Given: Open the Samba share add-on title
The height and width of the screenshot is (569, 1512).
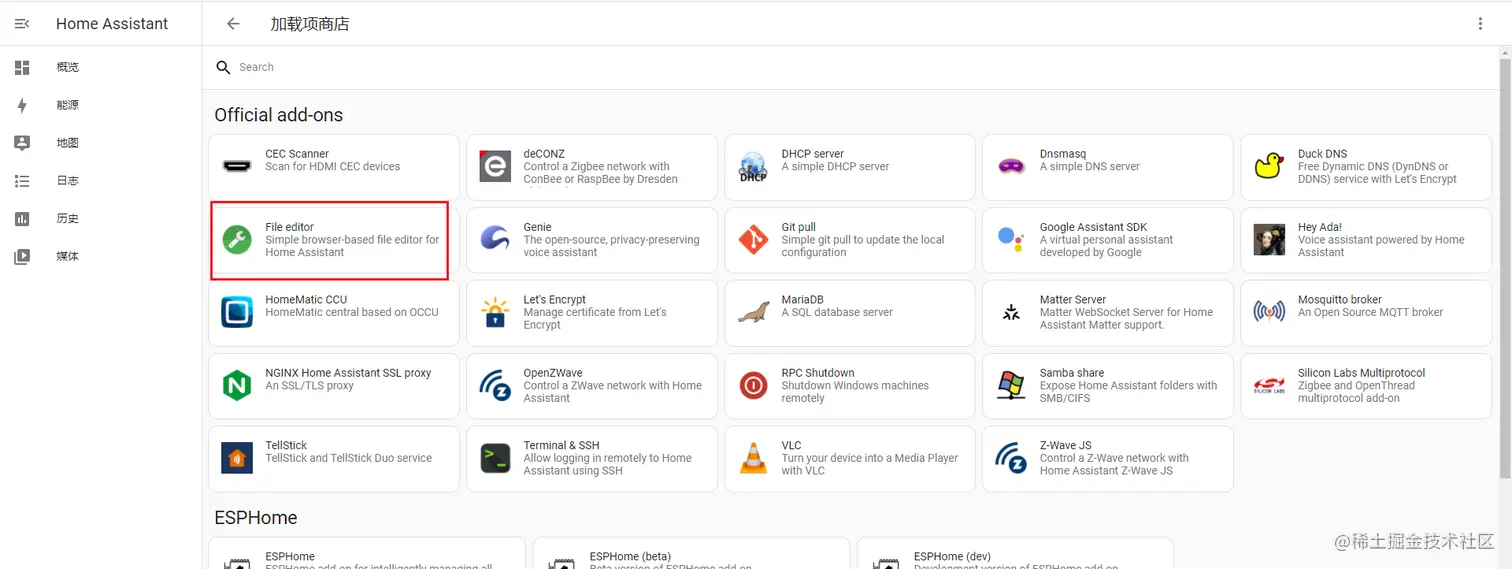Looking at the screenshot, I should 1072,372.
